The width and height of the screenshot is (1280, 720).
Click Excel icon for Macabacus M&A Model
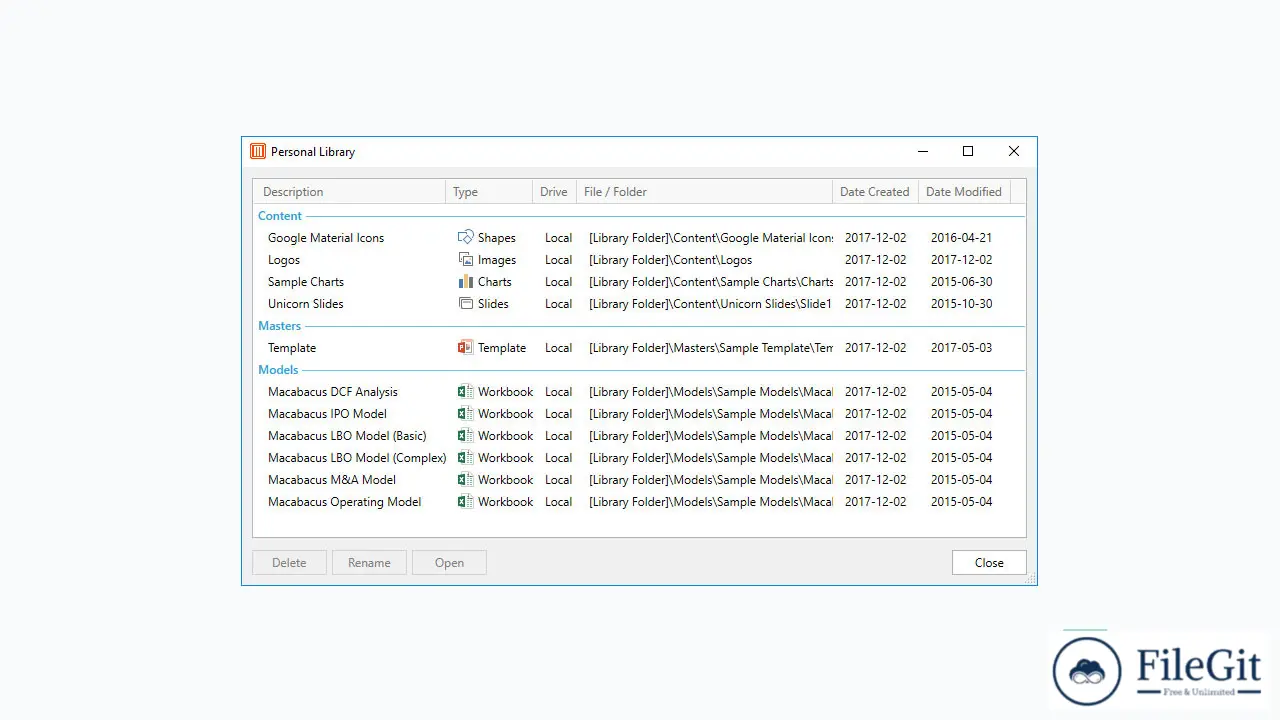(465, 479)
